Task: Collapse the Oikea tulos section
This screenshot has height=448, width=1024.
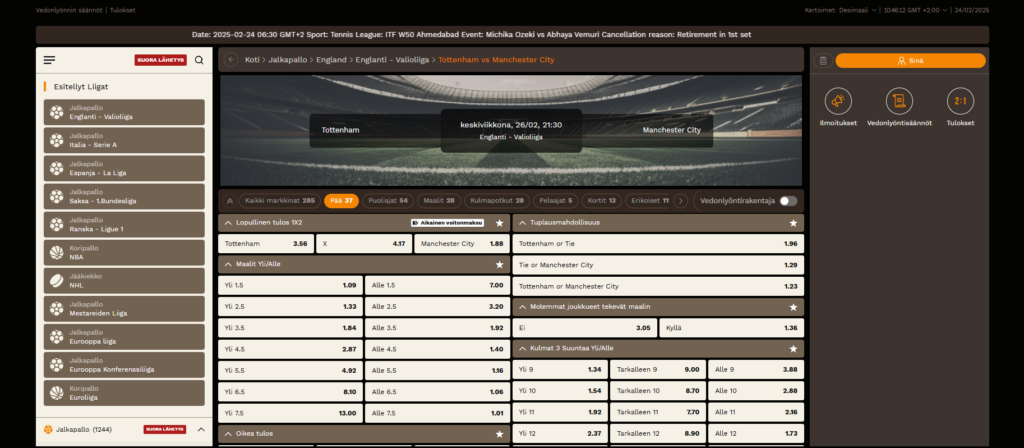Action: (228, 434)
